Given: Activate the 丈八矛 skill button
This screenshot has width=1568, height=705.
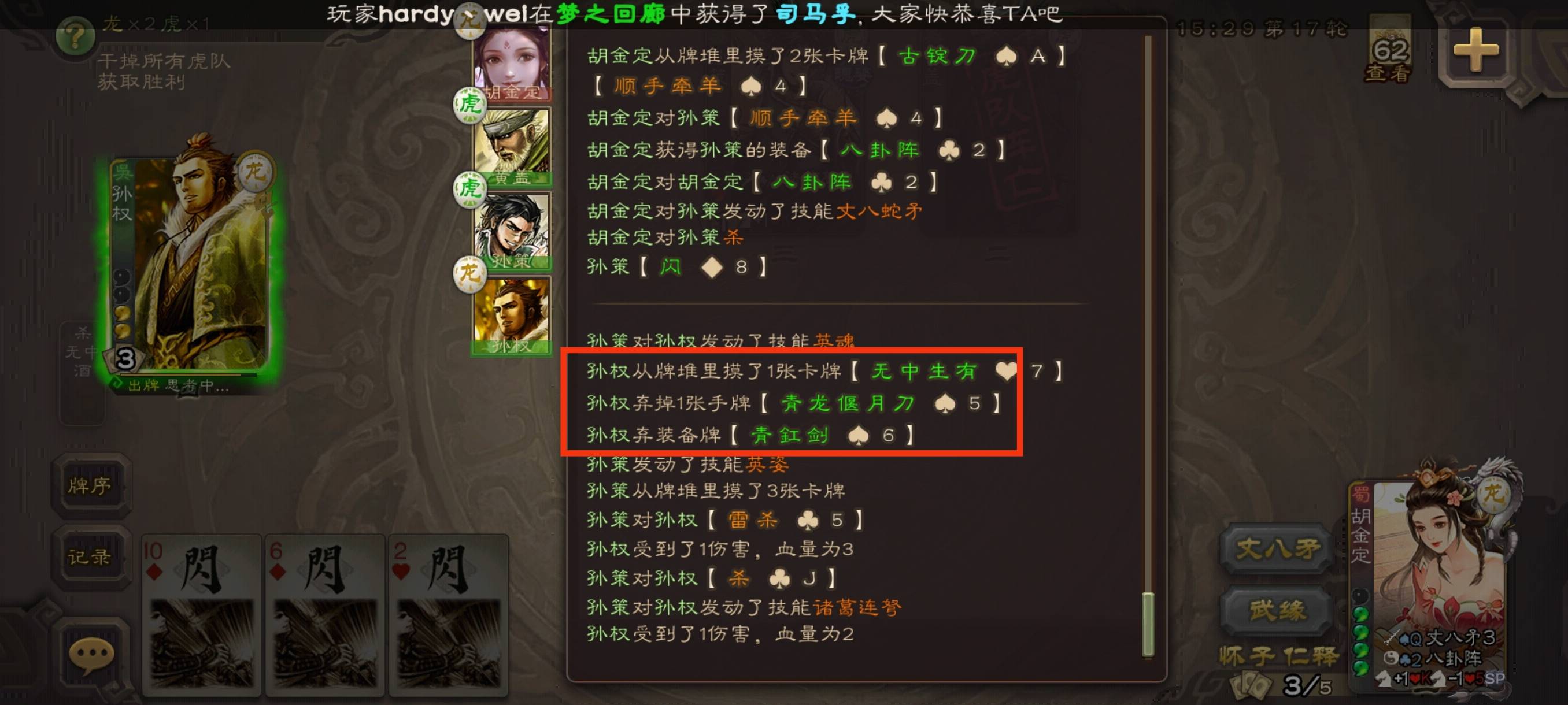Looking at the screenshot, I should click(x=1278, y=548).
